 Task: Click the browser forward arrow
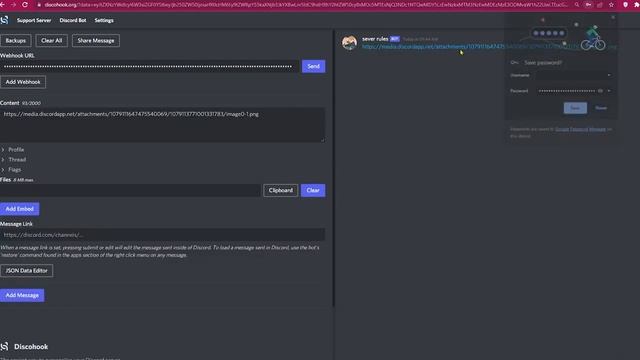pos(13,4)
